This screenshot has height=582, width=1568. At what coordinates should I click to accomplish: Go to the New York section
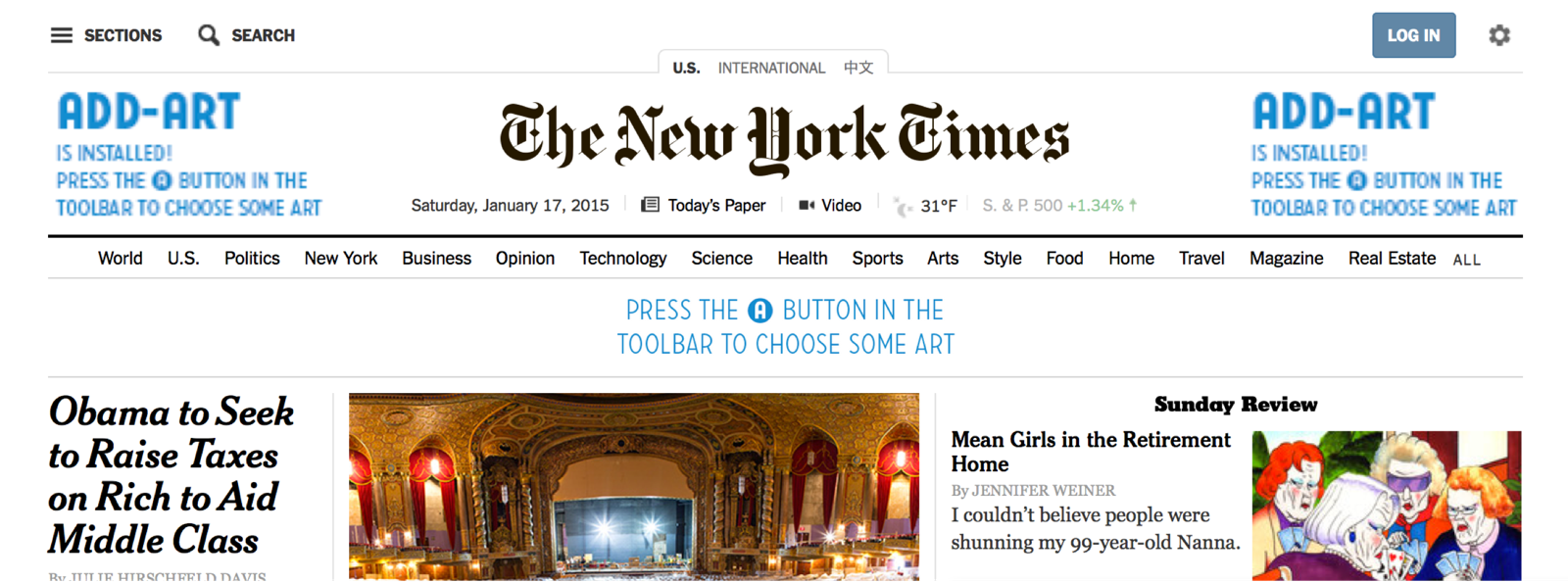click(x=341, y=258)
